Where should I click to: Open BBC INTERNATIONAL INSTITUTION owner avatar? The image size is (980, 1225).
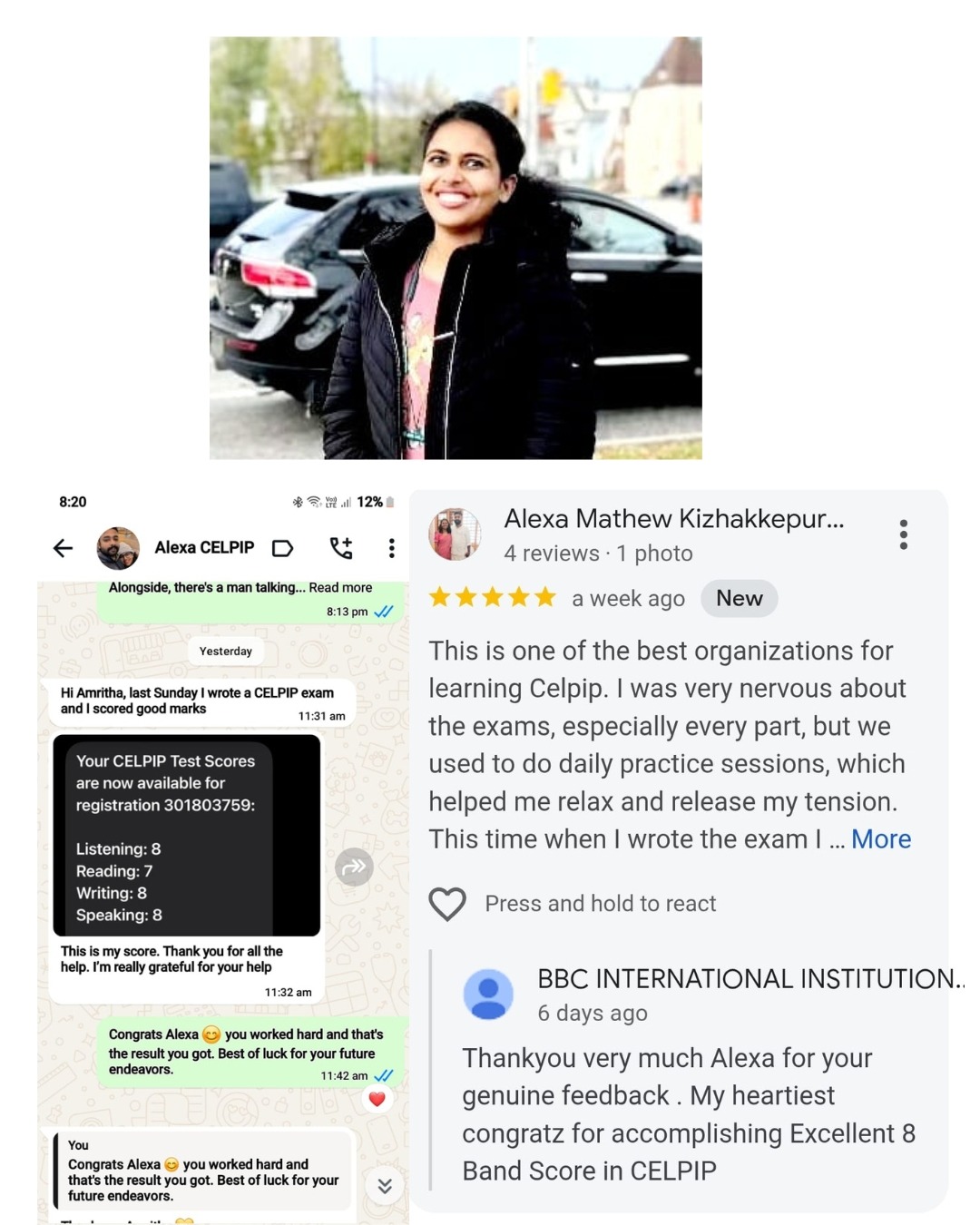(x=488, y=995)
